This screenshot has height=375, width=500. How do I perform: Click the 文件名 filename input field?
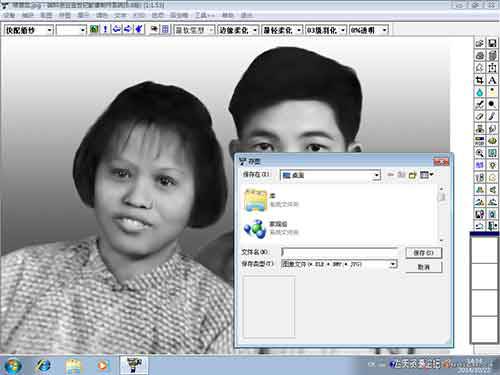(x=340, y=252)
